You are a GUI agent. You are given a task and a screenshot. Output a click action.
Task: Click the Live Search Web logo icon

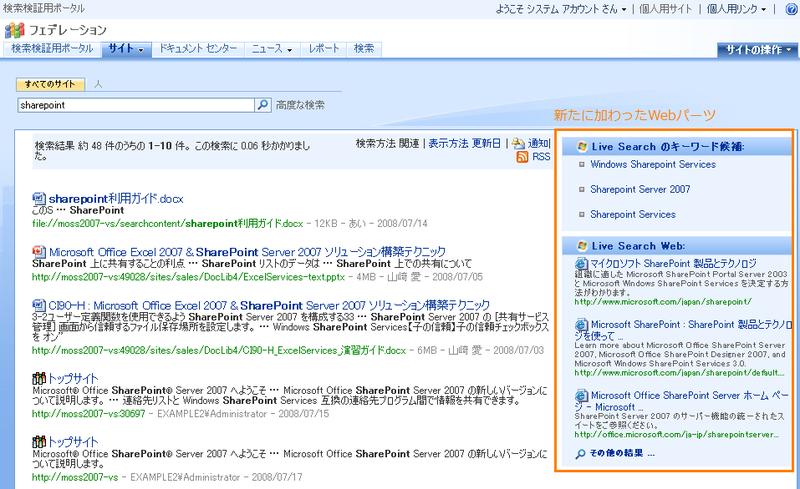click(x=582, y=246)
